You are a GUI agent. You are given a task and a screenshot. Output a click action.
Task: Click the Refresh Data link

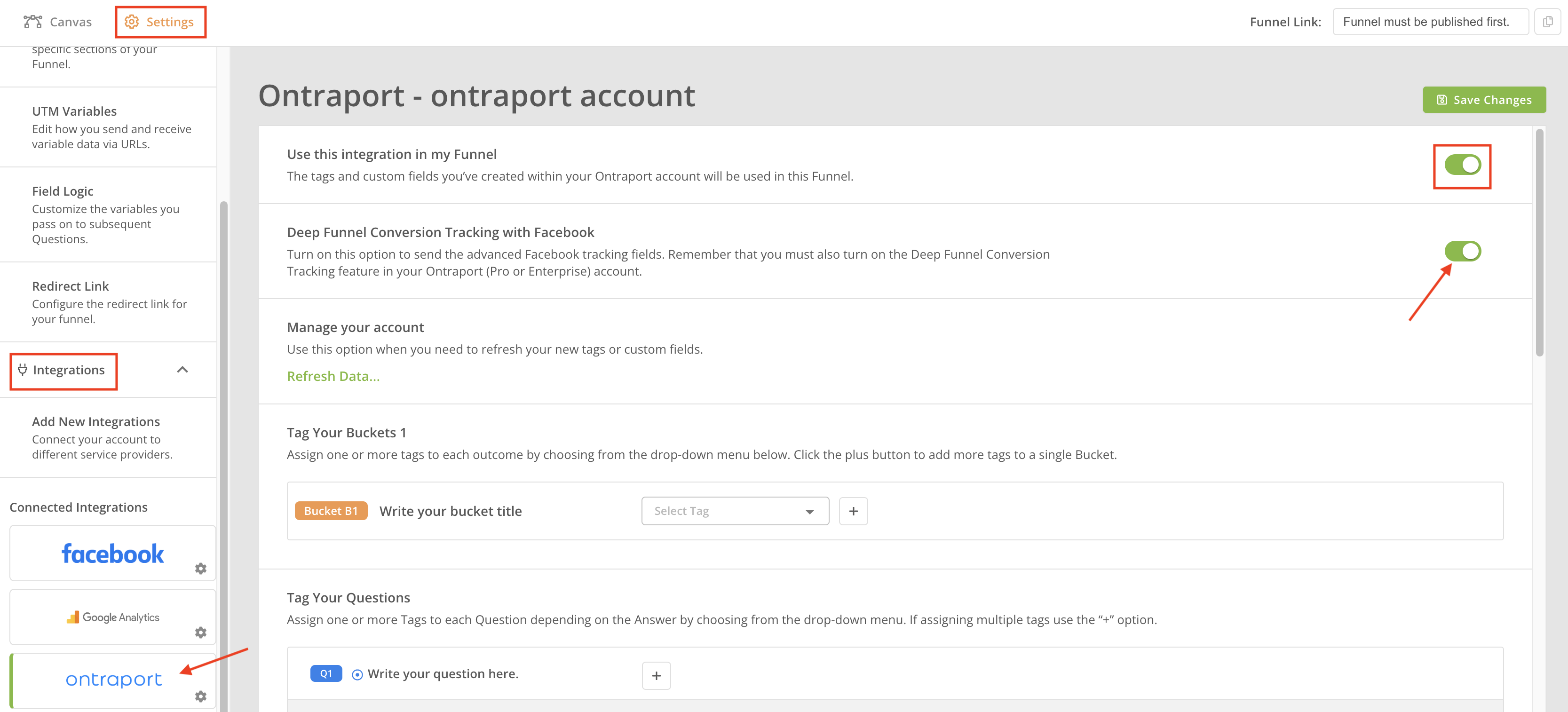[333, 376]
